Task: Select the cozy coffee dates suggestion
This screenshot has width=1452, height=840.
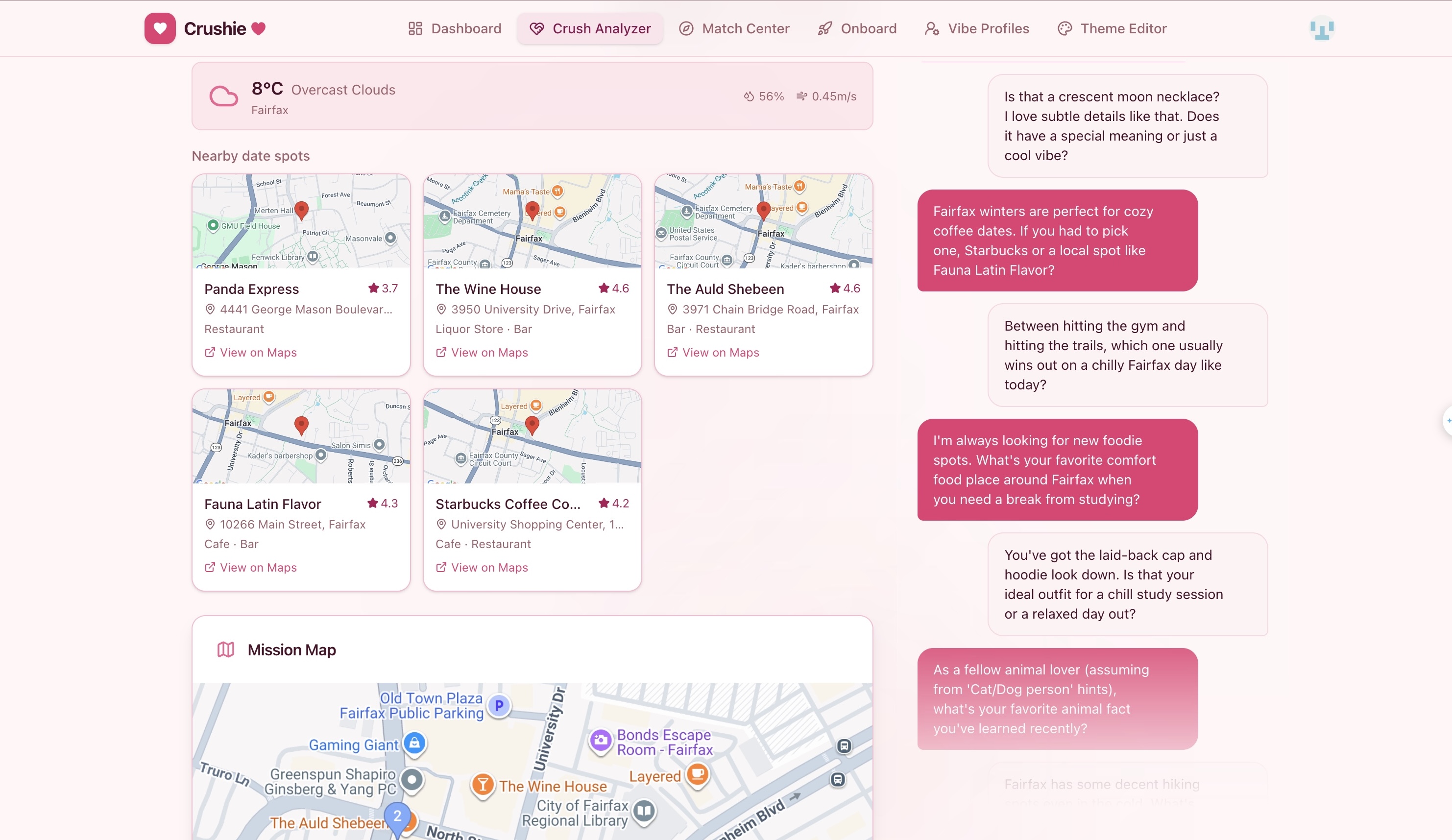Action: pos(1057,240)
